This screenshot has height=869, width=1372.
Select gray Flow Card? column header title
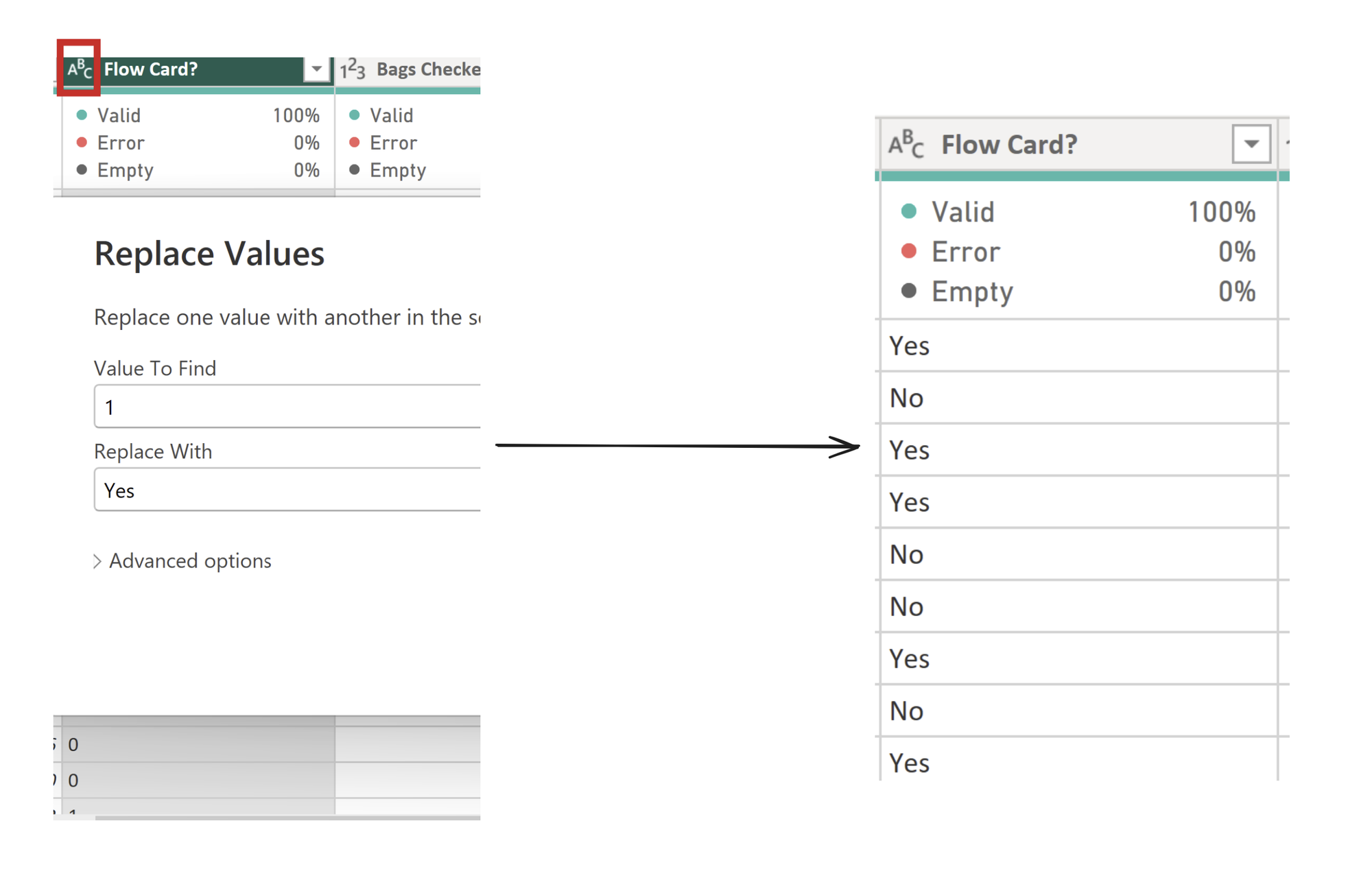1008,145
